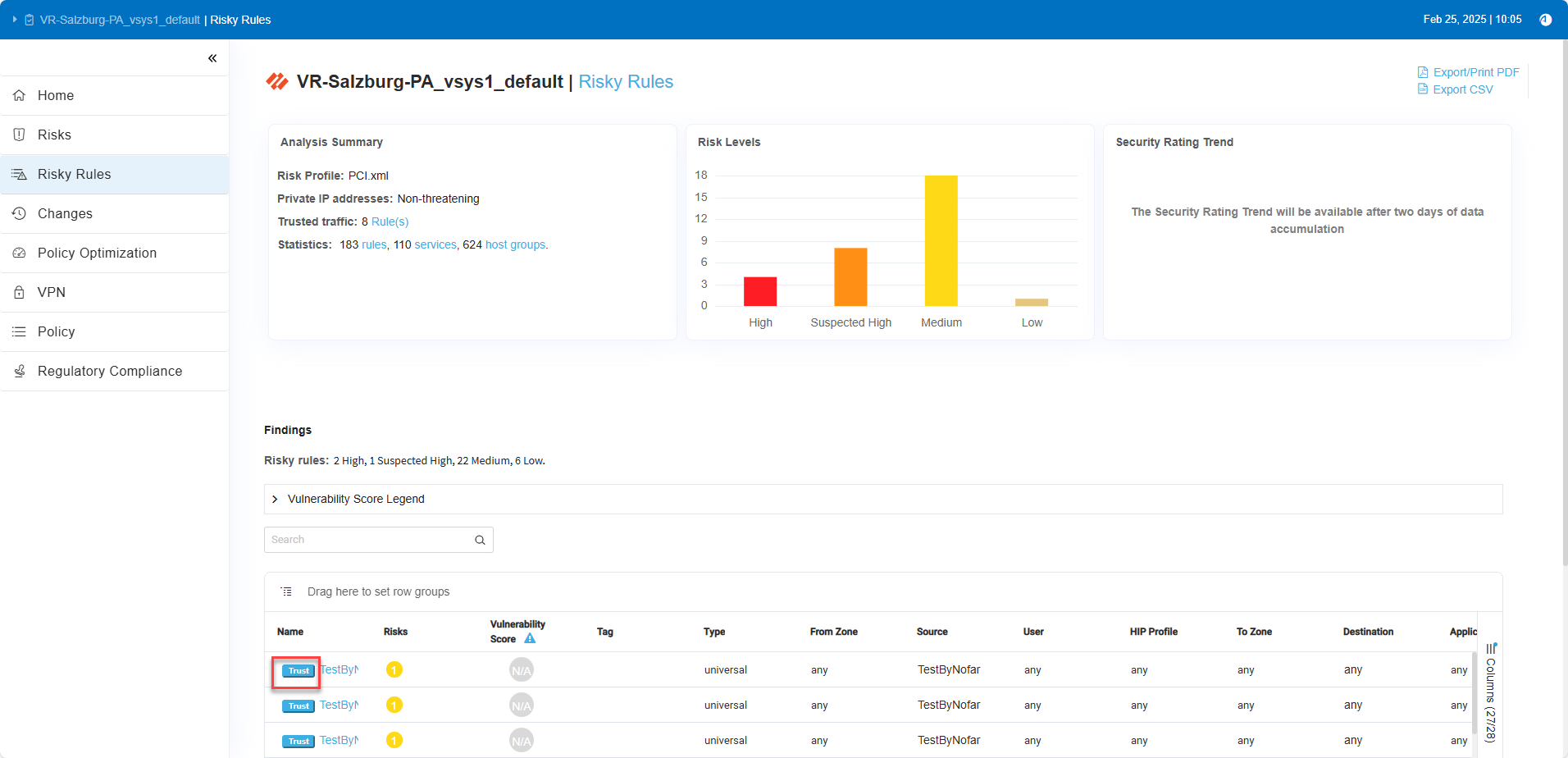Expand the breadcrumb arrow in top bar

pyautogui.click(x=15, y=20)
